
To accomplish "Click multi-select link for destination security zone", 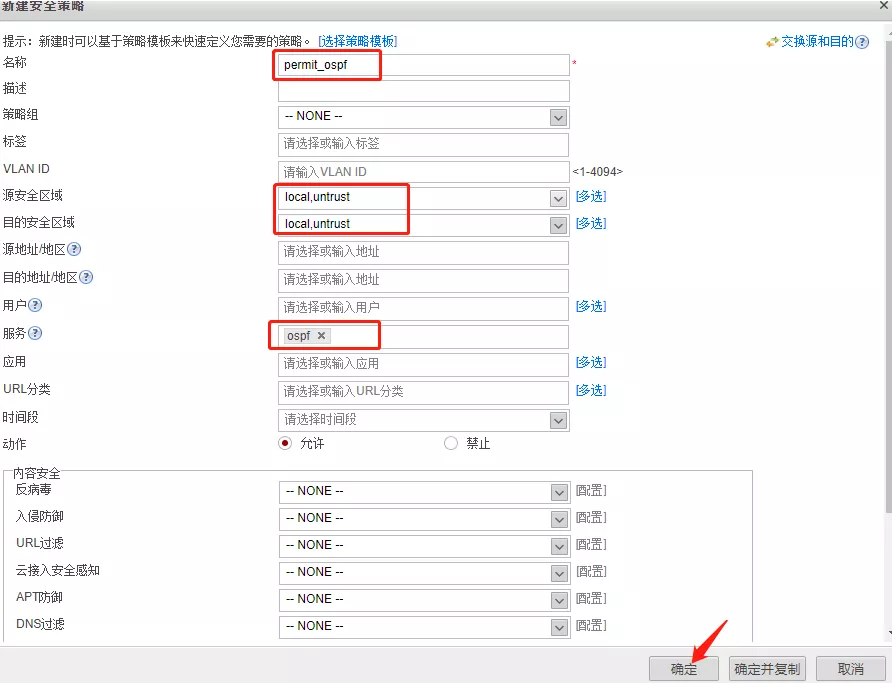I will 590,224.
